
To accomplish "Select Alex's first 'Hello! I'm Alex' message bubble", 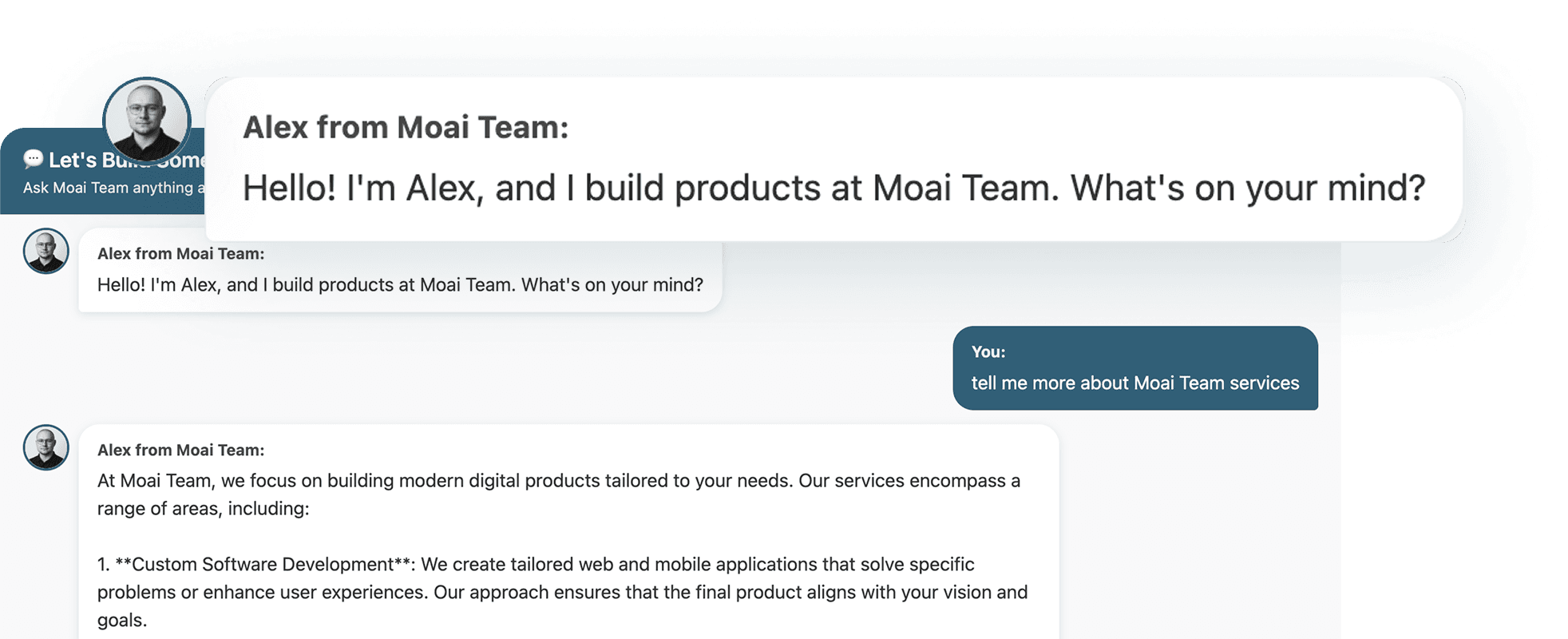I will (399, 272).
